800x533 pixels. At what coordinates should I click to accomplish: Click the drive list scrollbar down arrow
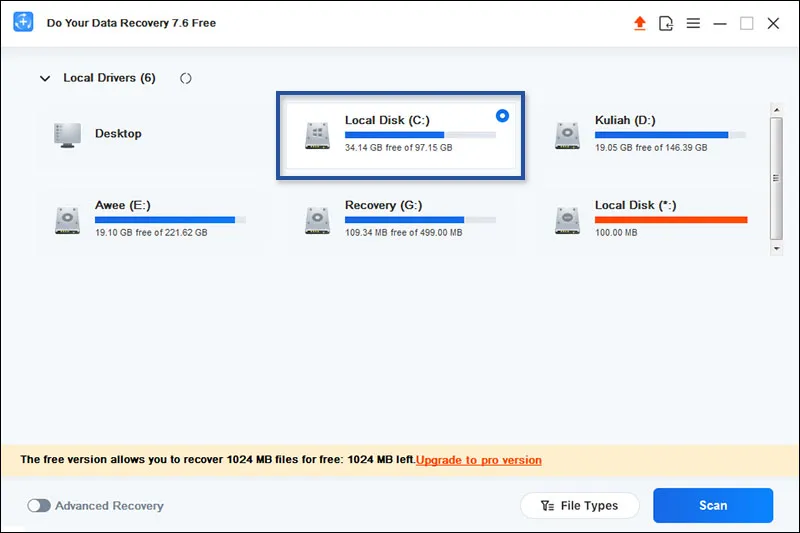776,247
